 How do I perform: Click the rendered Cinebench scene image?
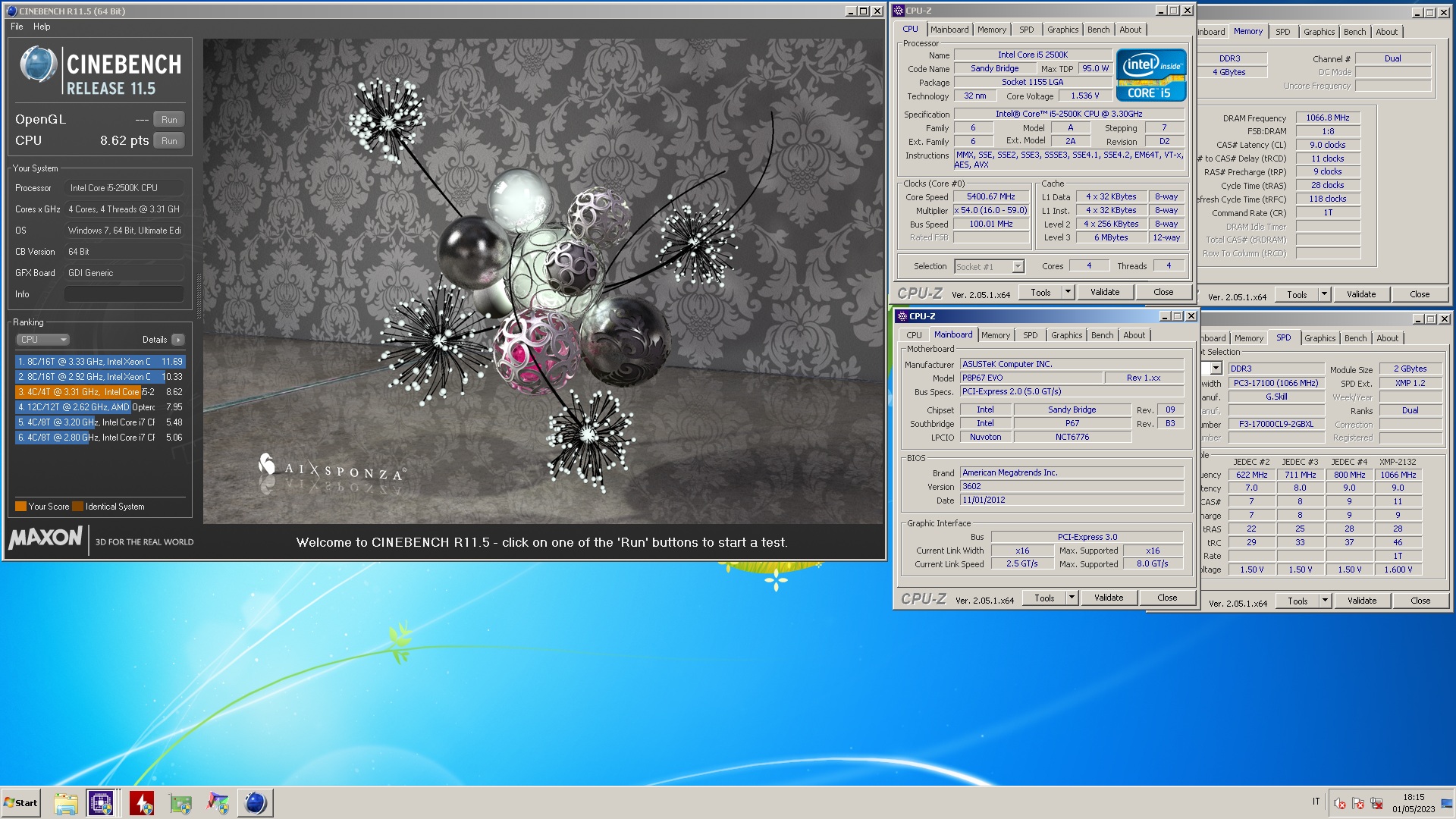click(x=543, y=281)
